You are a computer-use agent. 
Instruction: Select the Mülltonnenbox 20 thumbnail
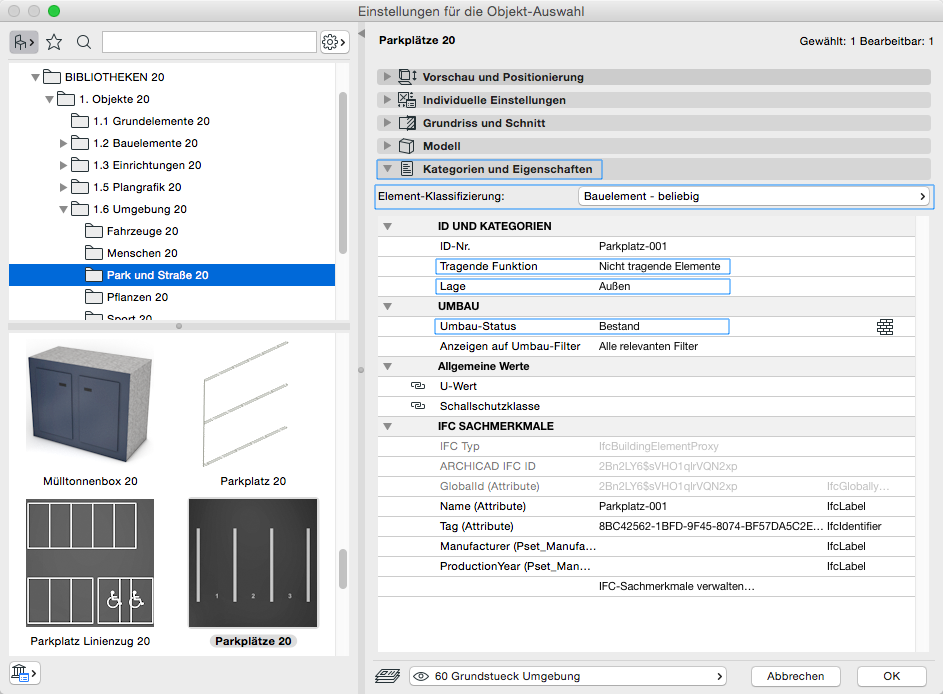pyautogui.click(x=90, y=403)
